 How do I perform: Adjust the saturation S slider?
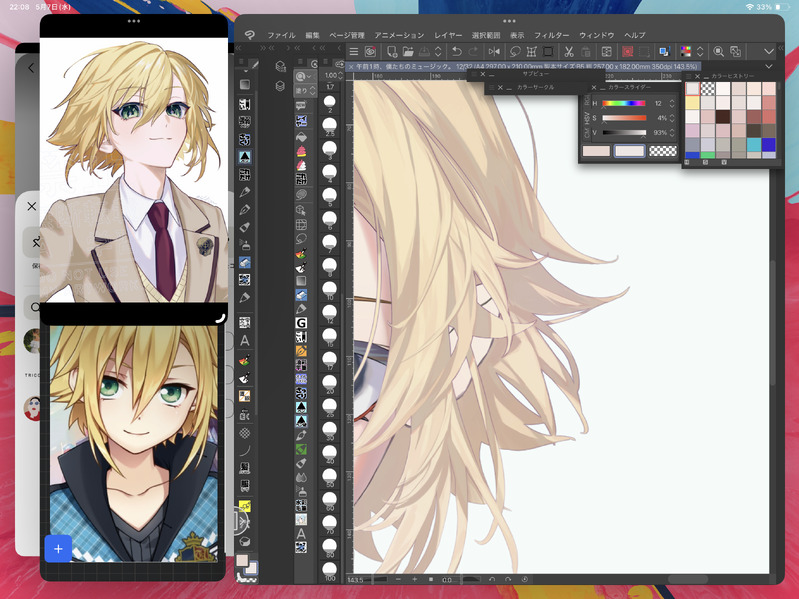click(624, 118)
